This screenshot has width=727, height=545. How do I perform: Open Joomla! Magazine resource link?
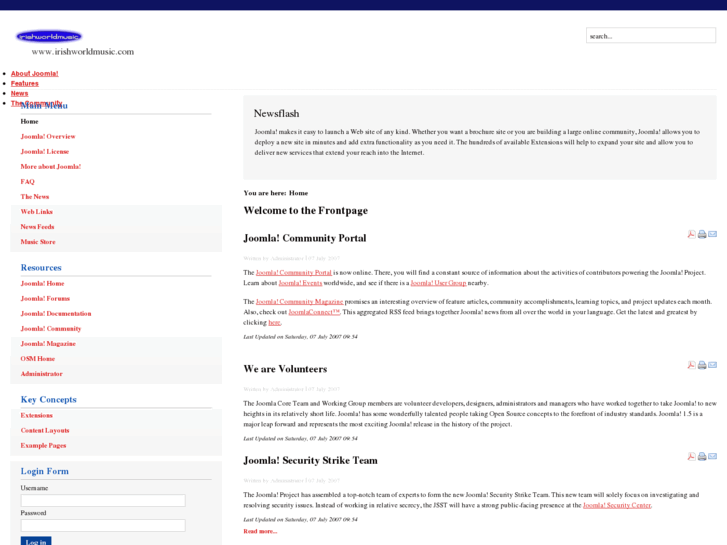point(48,344)
